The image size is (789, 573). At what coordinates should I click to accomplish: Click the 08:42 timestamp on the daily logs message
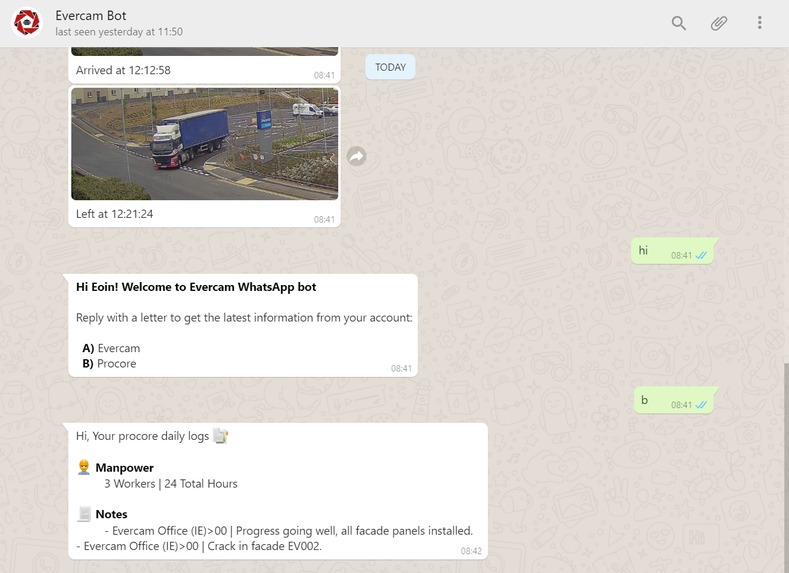(471, 551)
